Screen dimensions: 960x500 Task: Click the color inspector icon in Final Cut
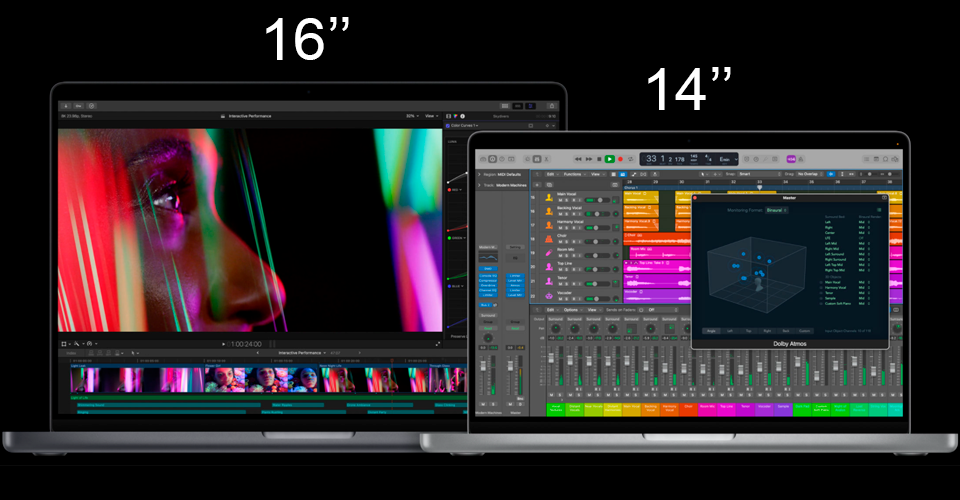coord(455,116)
